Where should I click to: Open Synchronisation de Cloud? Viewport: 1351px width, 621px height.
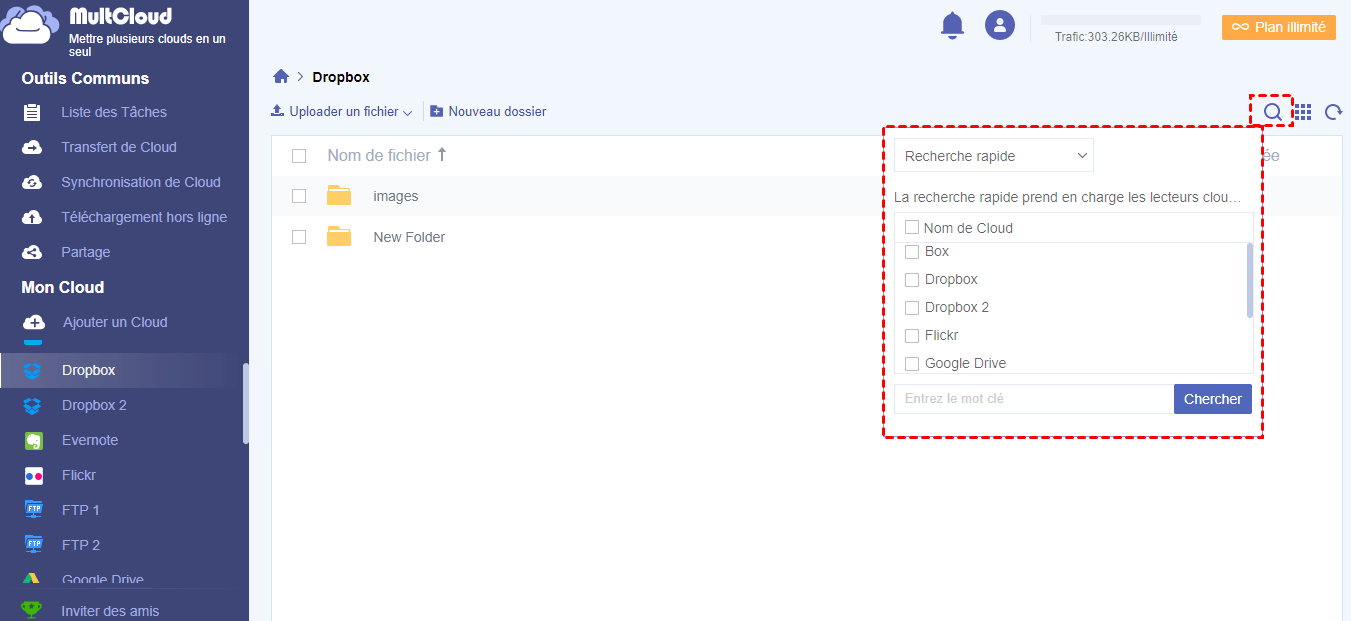coord(141,182)
